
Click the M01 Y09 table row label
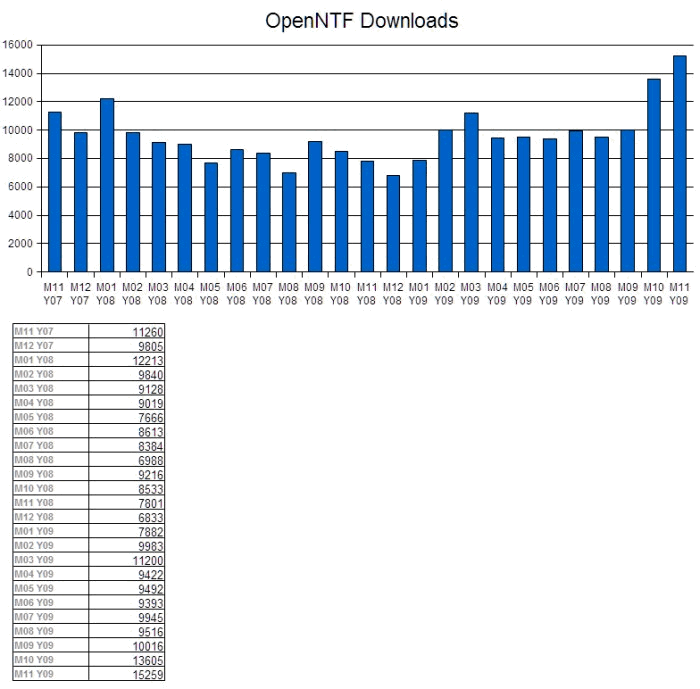pos(34,531)
